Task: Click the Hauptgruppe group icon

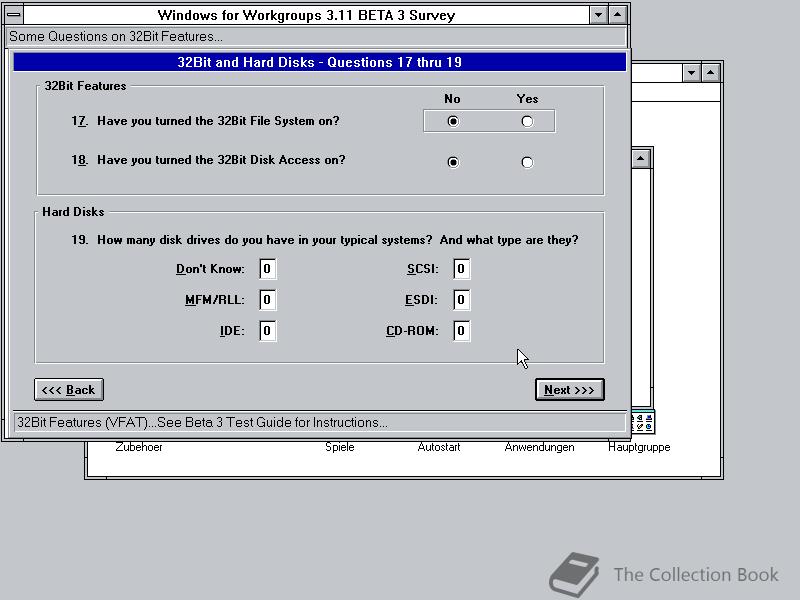Action: point(643,422)
